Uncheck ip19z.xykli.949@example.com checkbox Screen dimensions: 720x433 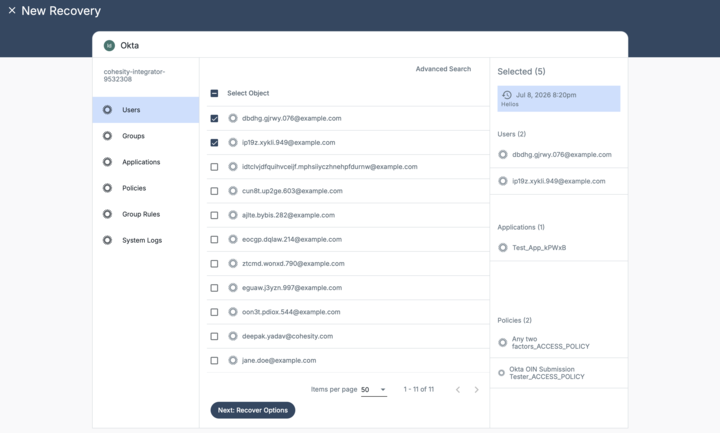(214, 143)
